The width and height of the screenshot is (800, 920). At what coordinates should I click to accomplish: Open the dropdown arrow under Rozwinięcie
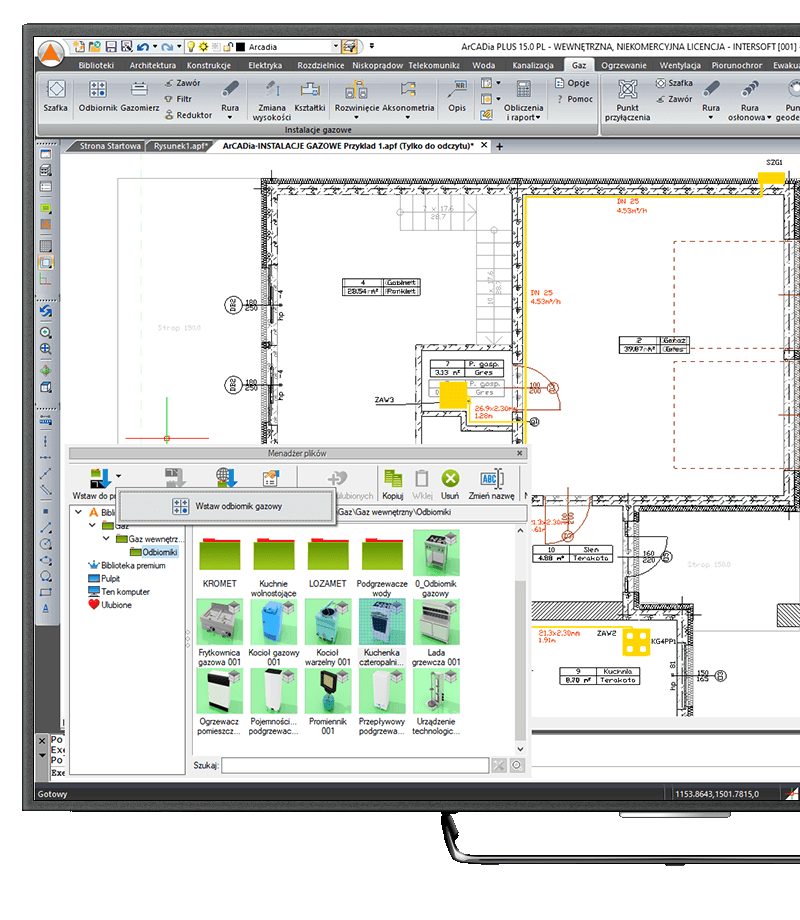click(356, 117)
